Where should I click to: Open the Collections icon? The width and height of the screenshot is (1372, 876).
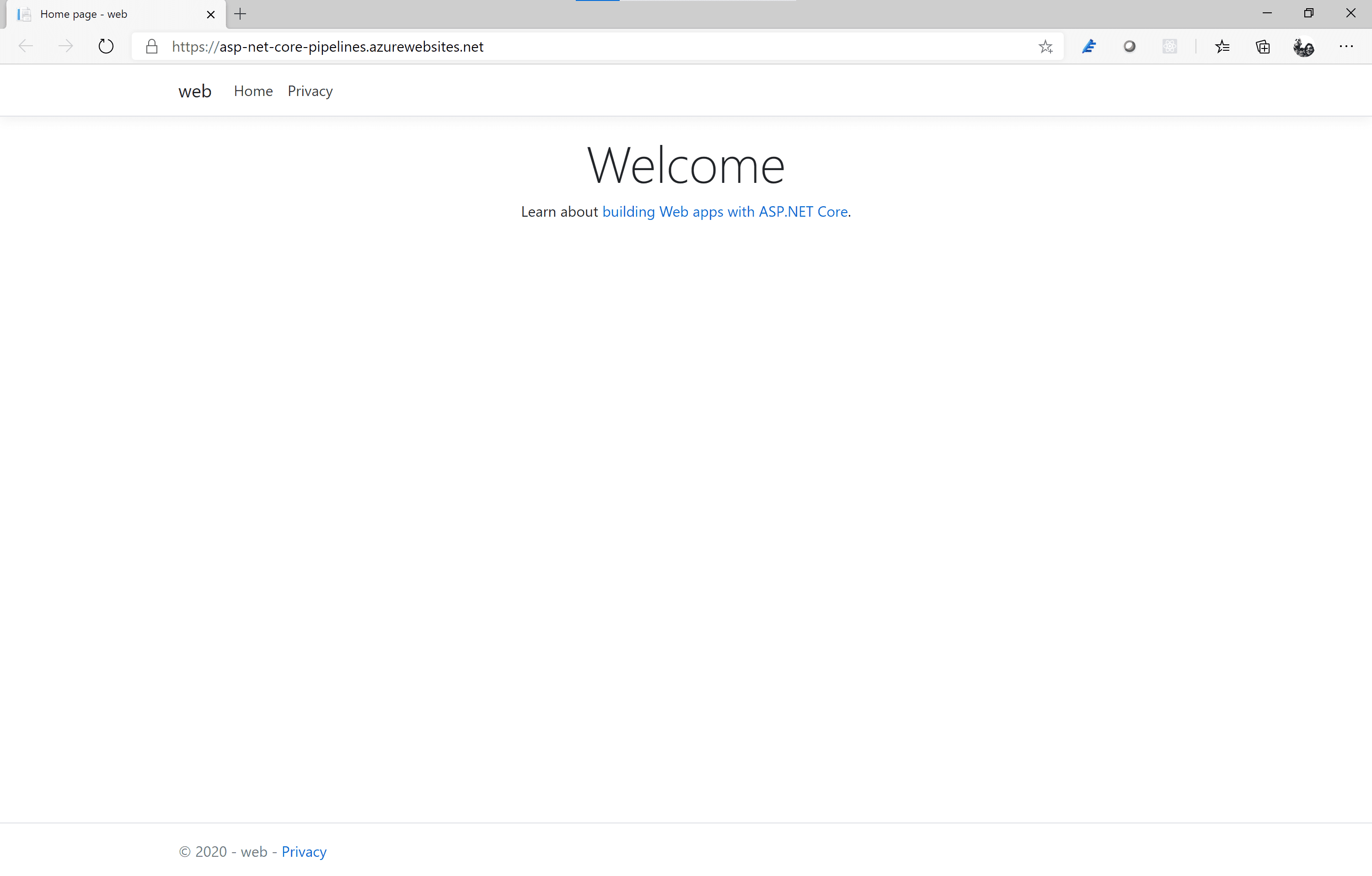point(1263,46)
